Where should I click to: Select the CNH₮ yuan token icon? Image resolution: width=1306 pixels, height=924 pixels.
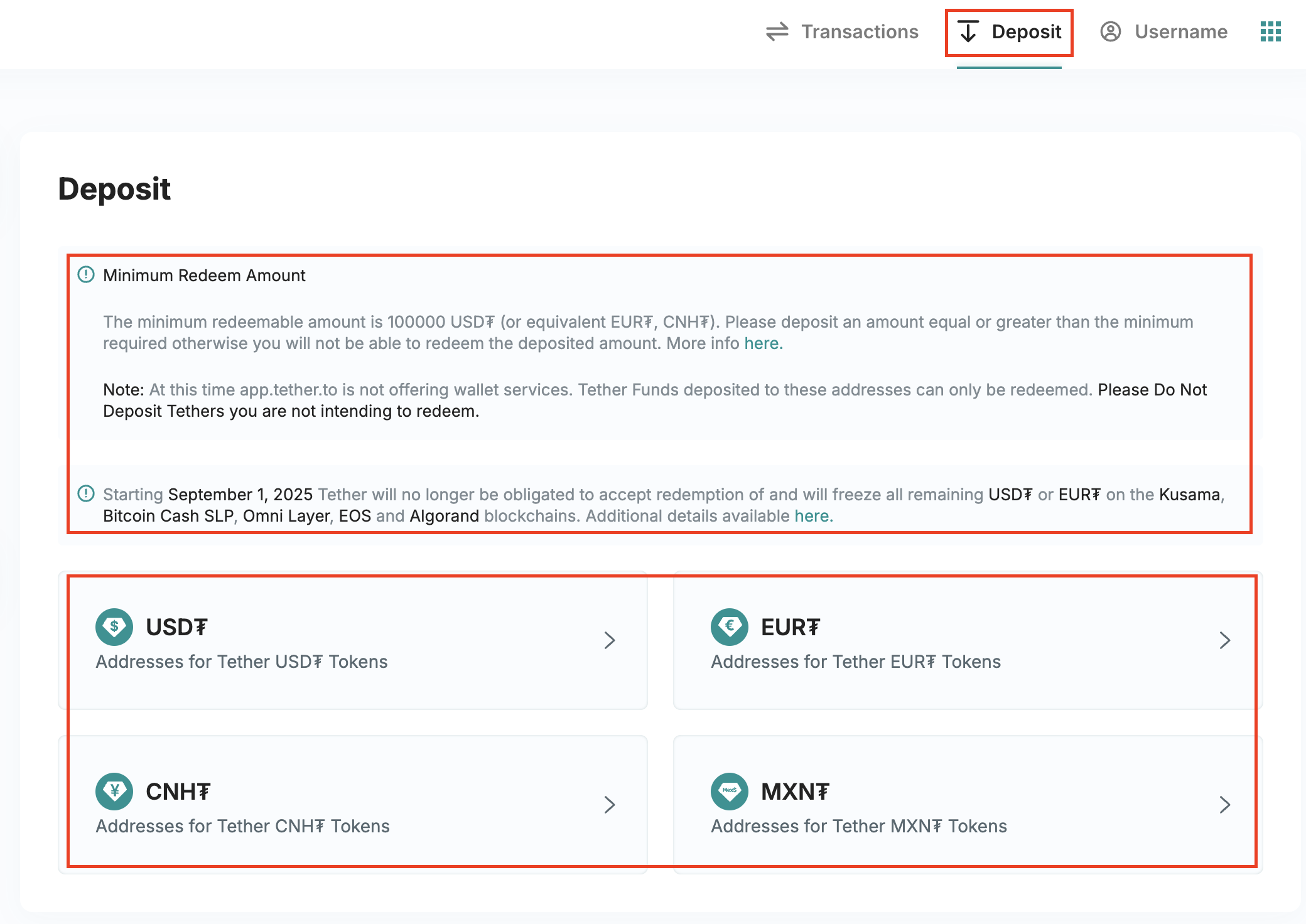pyautogui.click(x=114, y=791)
